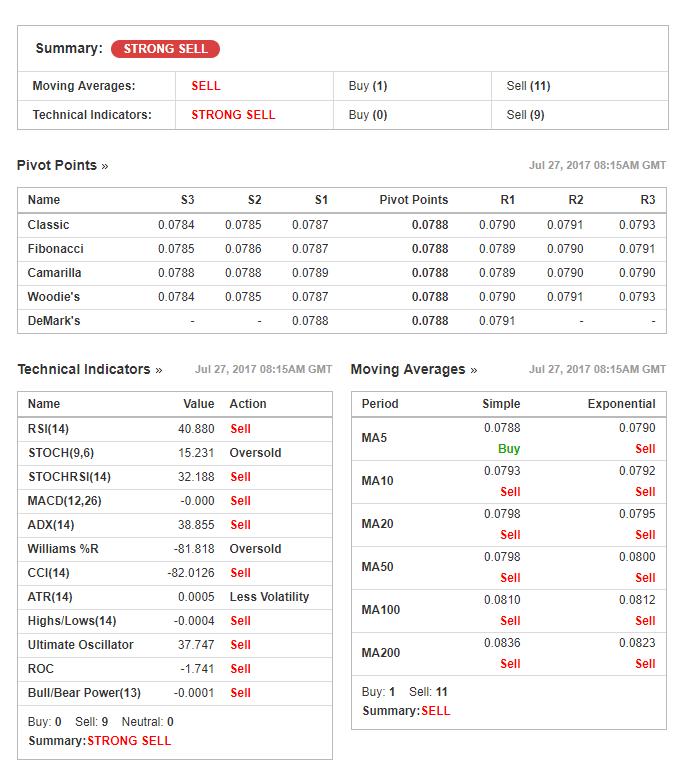Click the Bull/Bear Power(13) indicator name

click(x=84, y=693)
